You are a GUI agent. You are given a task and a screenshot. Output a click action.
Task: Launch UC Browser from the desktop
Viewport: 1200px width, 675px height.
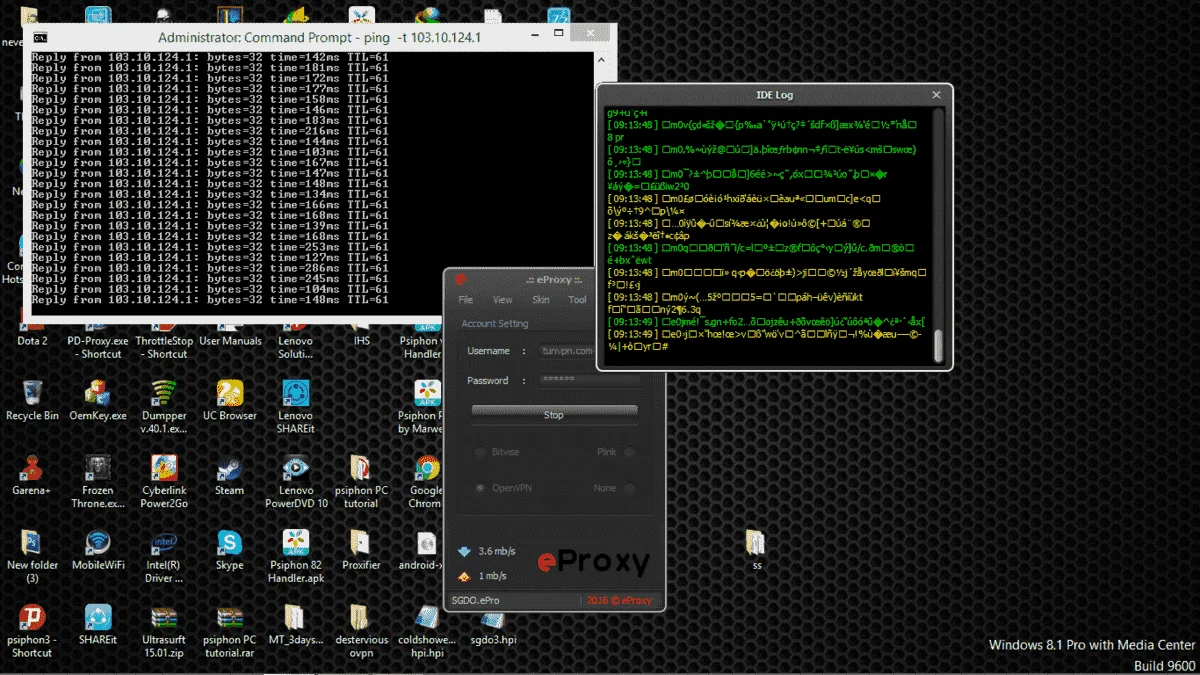(x=230, y=399)
